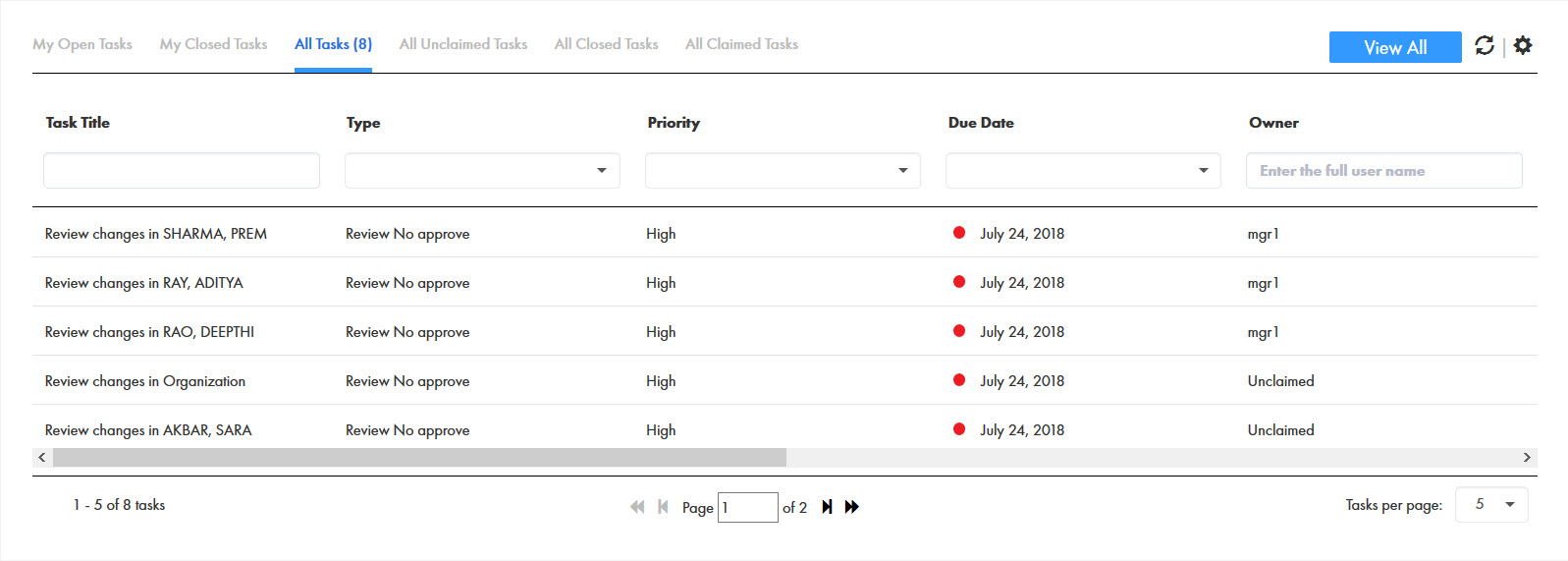Jump to last page of tasks
The height and width of the screenshot is (561, 1568).
tap(852, 507)
